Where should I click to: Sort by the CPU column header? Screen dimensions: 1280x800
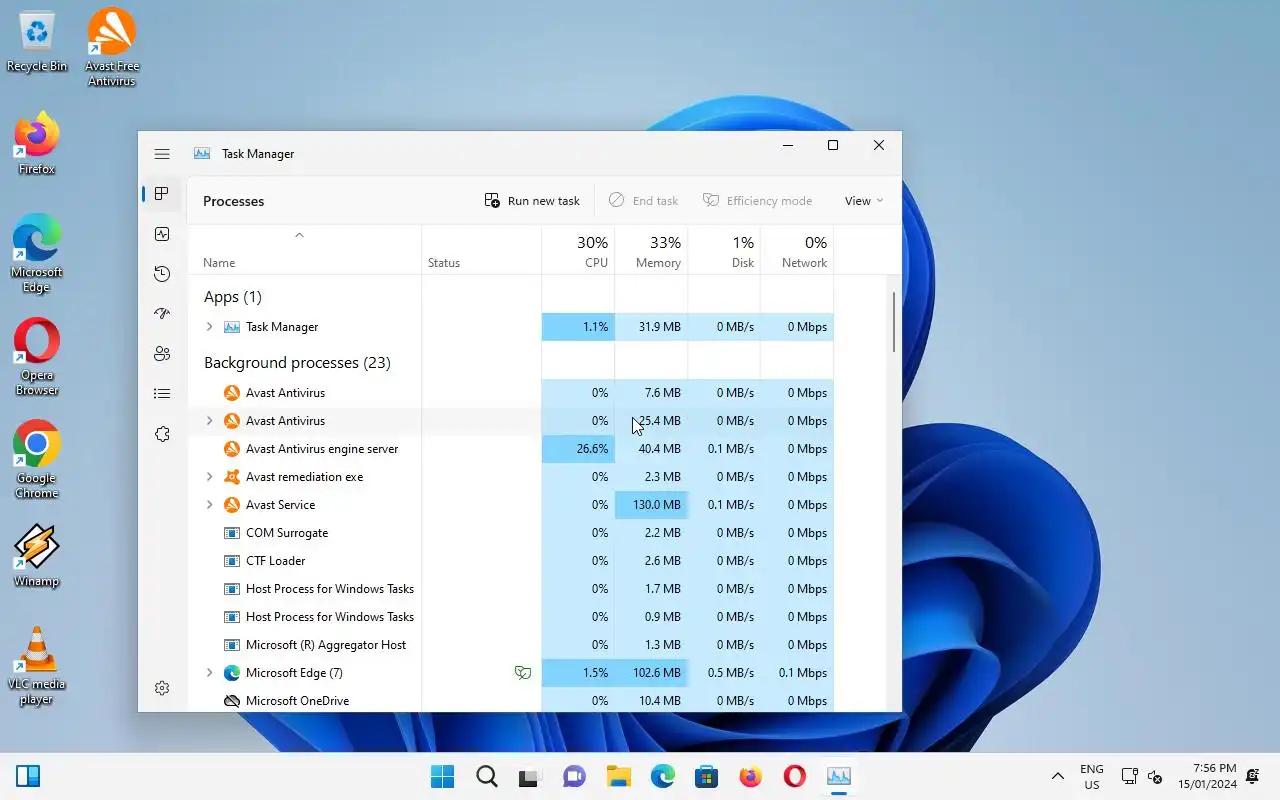click(x=578, y=251)
